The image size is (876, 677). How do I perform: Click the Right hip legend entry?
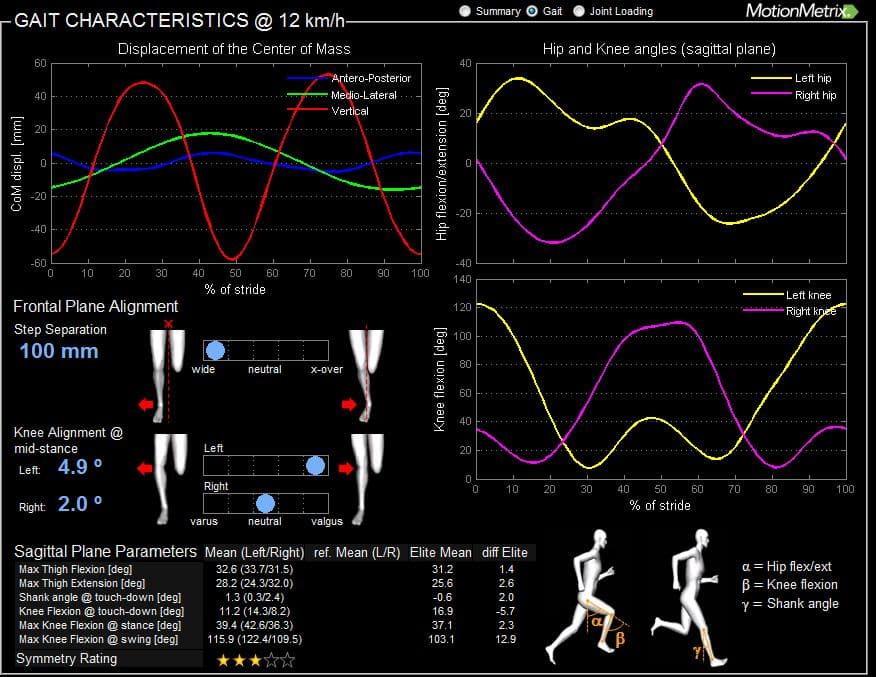(x=793, y=95)
